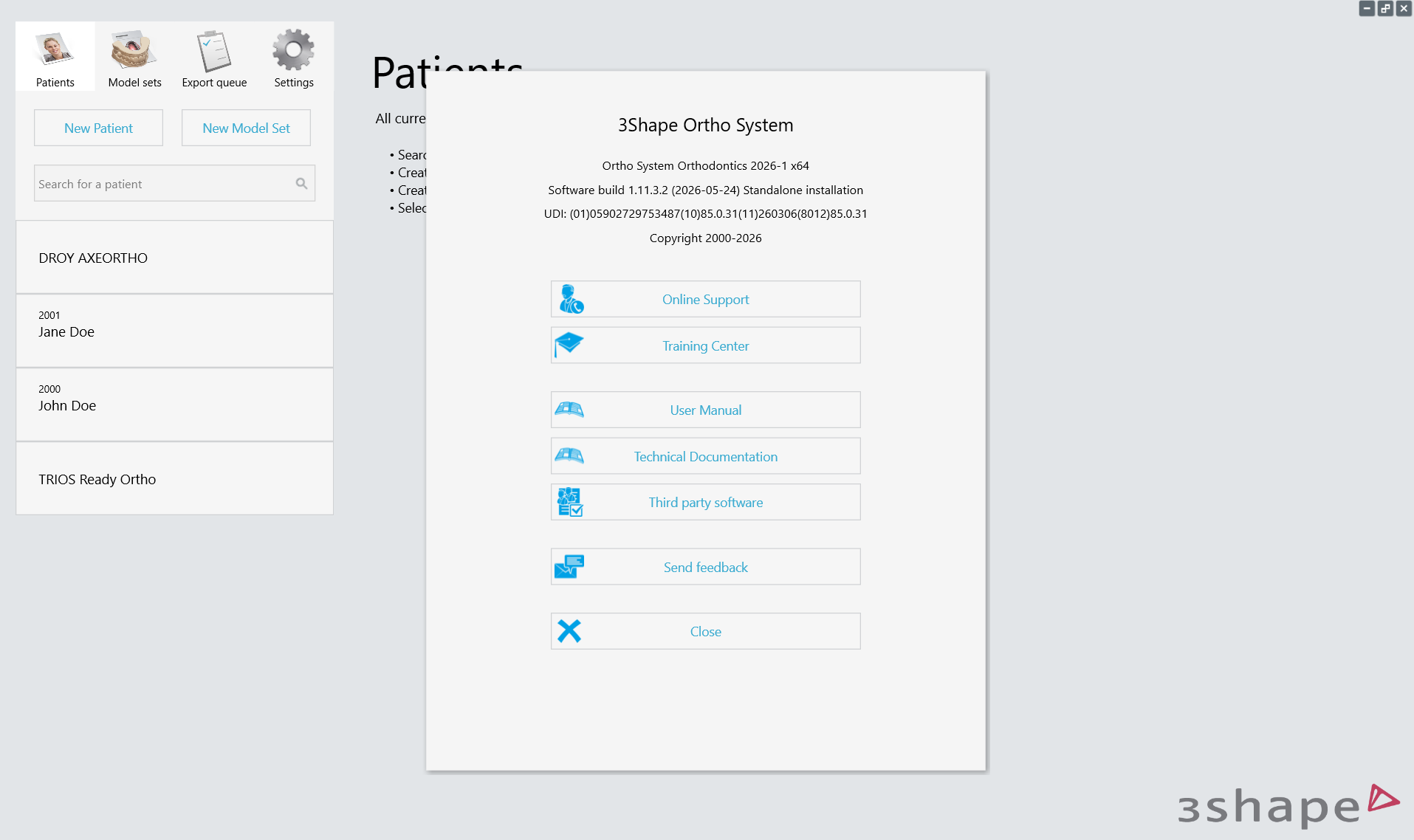Select patient John Doe
Image resolution: width=1414 pixels, height=840 pixels.
[x=174, y=404]
